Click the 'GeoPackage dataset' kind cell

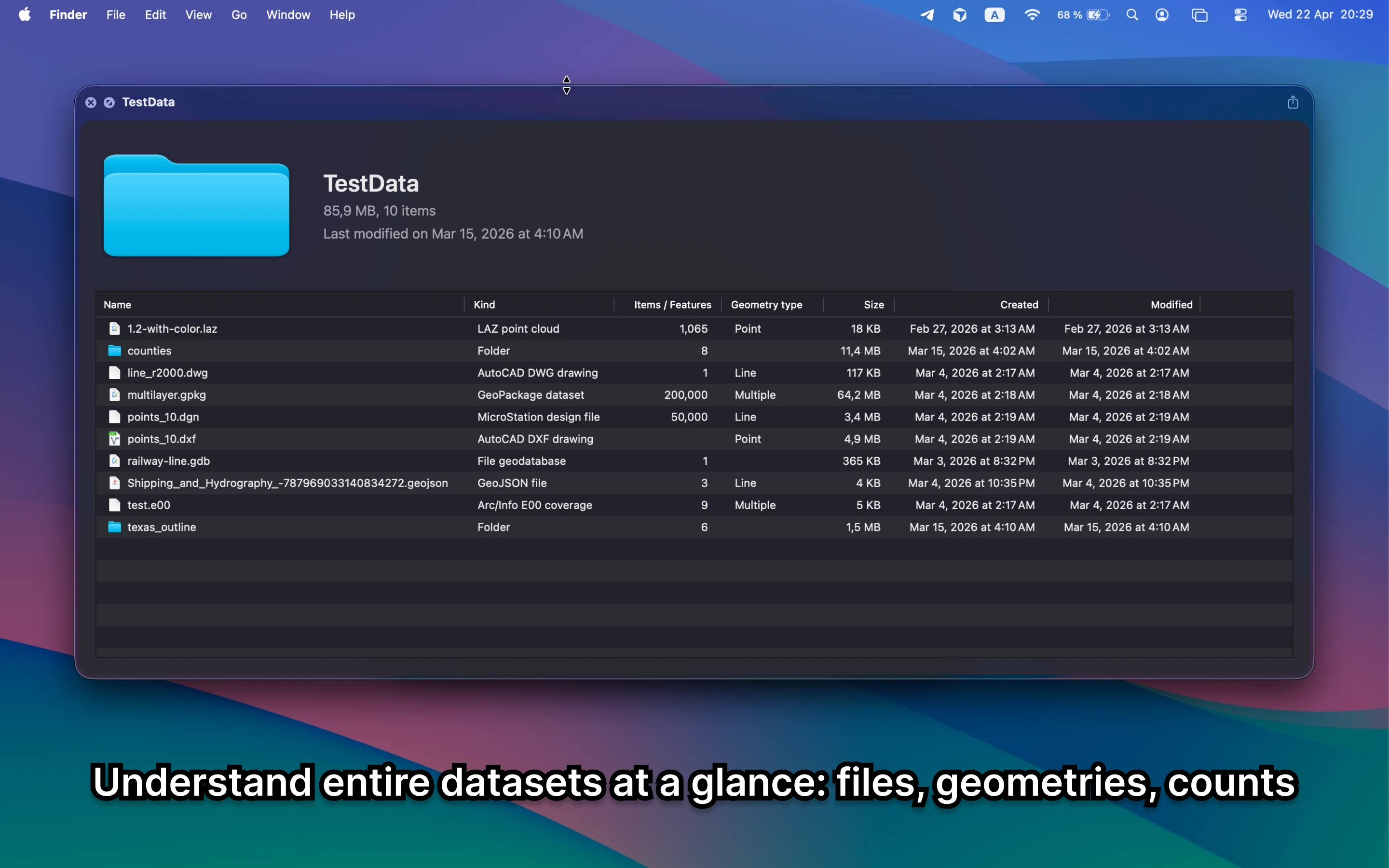pos(531,394)
